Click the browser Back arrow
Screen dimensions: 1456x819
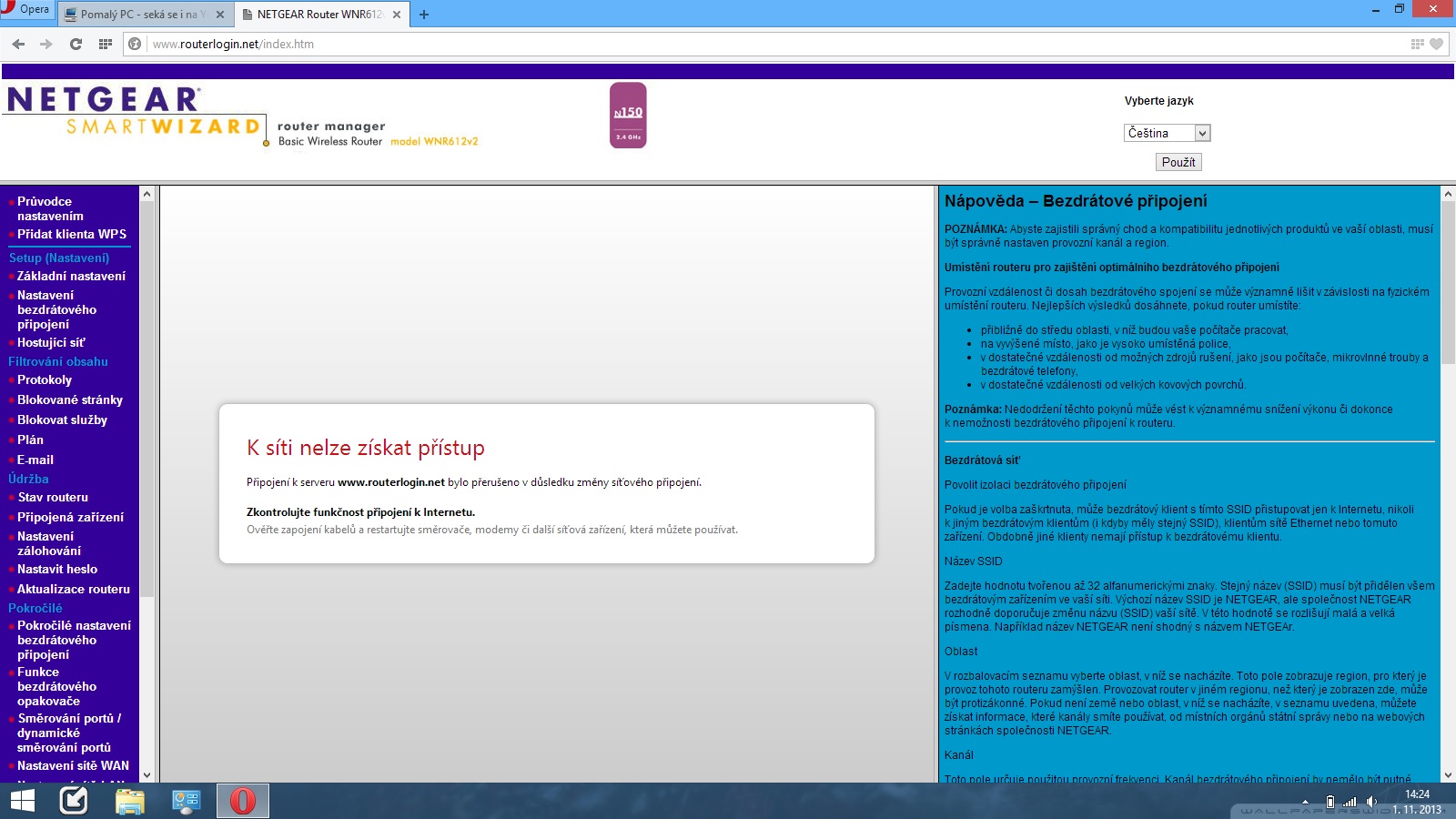point(18,44)
